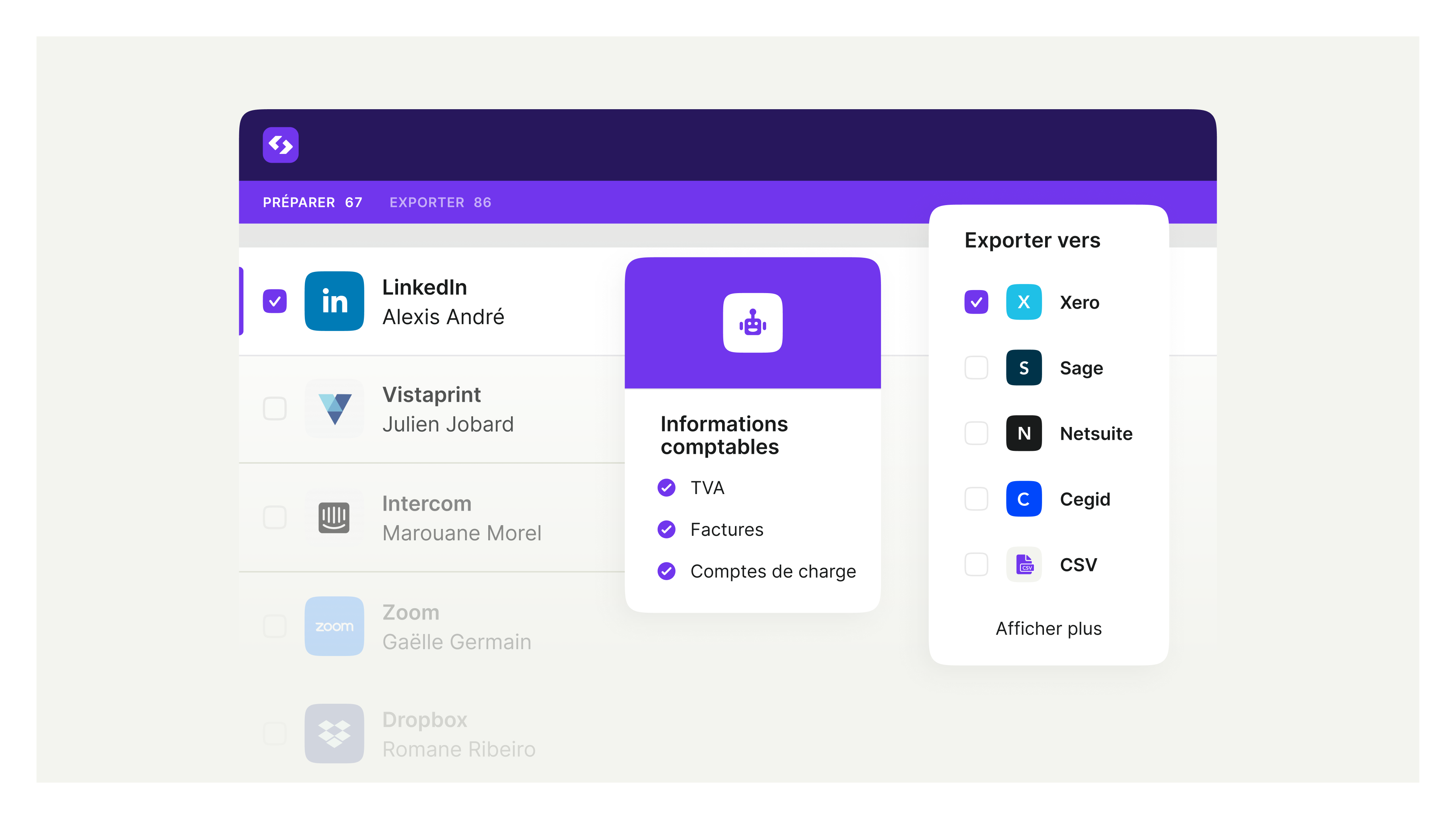Click the Dropbox logo icon
The height and width of the screenshot is (819, 1456).
coord(334,733)
